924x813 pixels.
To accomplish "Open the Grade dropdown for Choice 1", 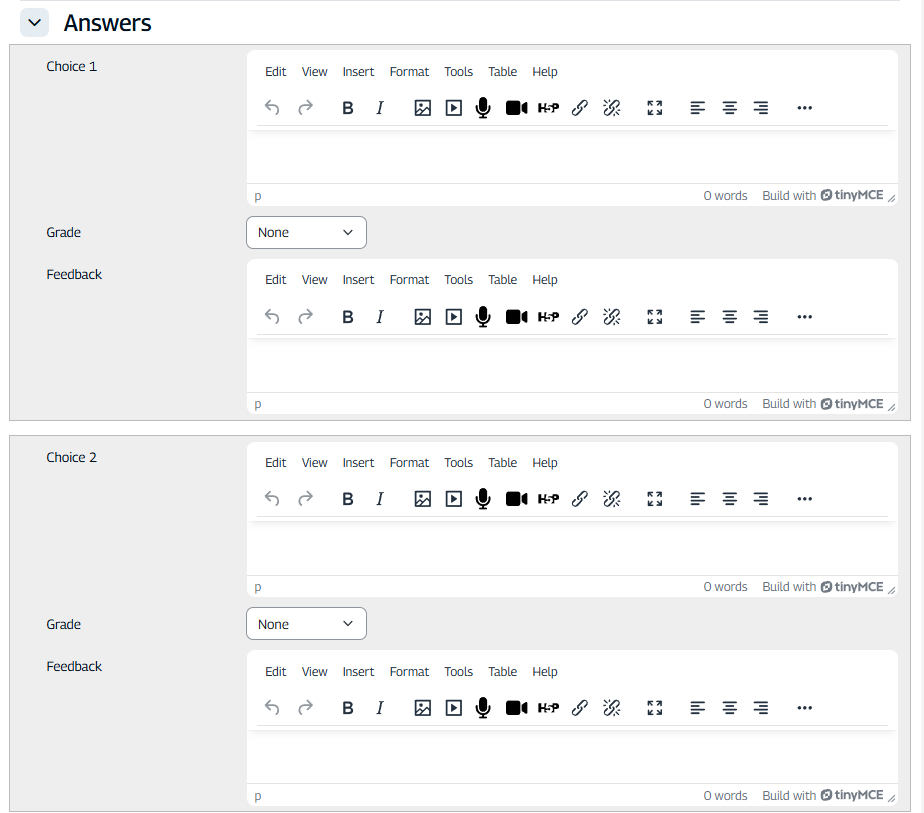I will coord(306,233).
